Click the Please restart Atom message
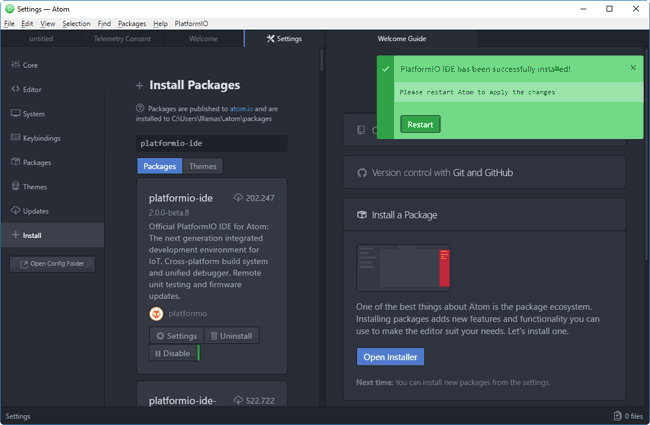 pos(477,92)
